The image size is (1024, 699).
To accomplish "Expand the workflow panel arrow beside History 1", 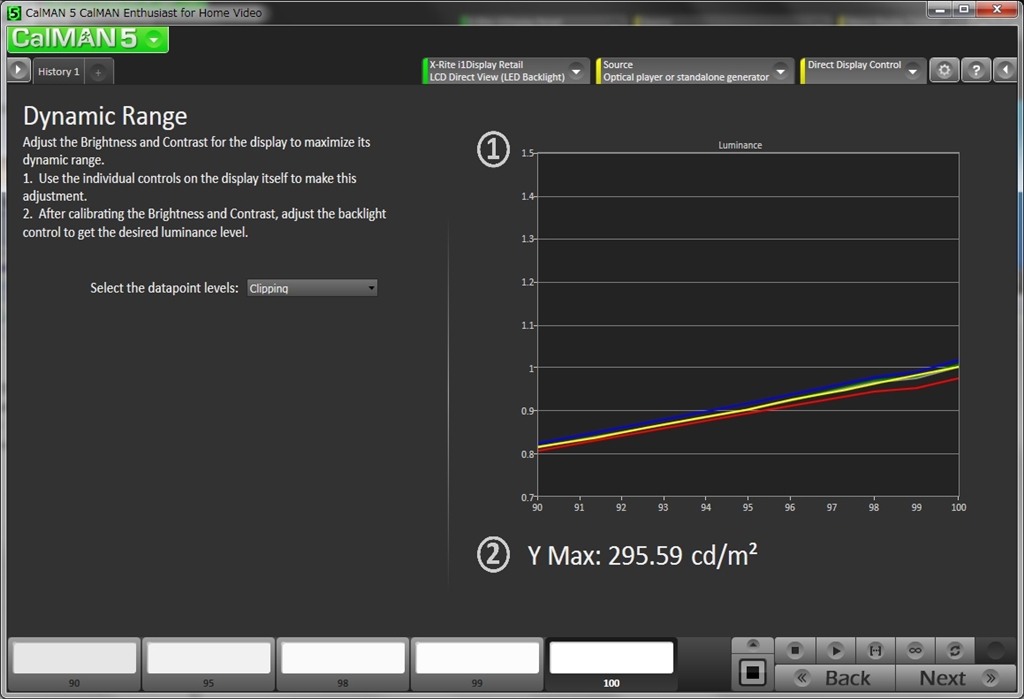I will click(18, 70).
